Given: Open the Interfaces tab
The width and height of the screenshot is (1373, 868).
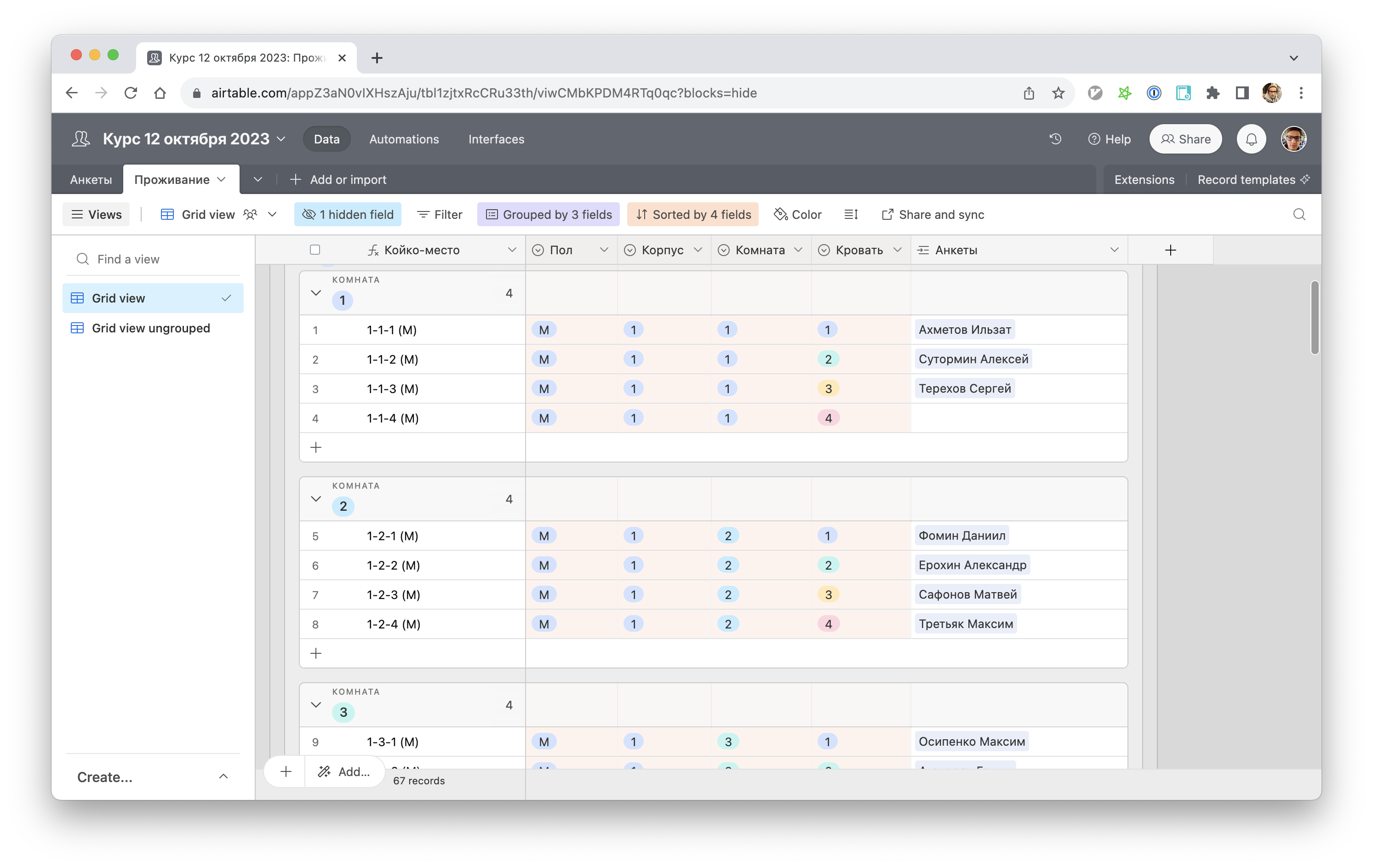Looking at the screenshot, I should click(496, 139).
